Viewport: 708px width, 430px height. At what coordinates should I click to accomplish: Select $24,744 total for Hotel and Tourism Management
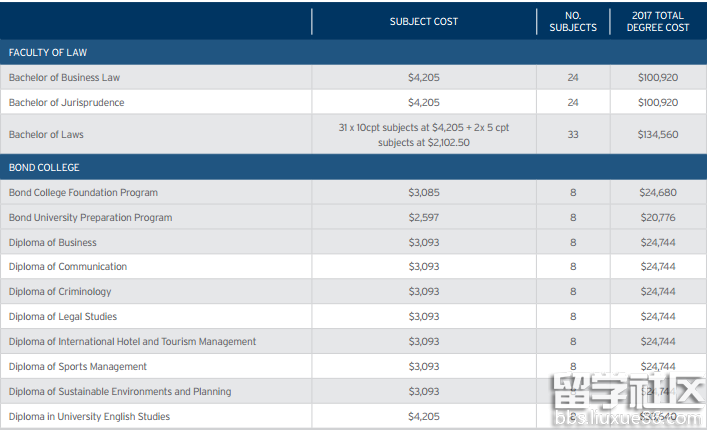click(658, 341)
